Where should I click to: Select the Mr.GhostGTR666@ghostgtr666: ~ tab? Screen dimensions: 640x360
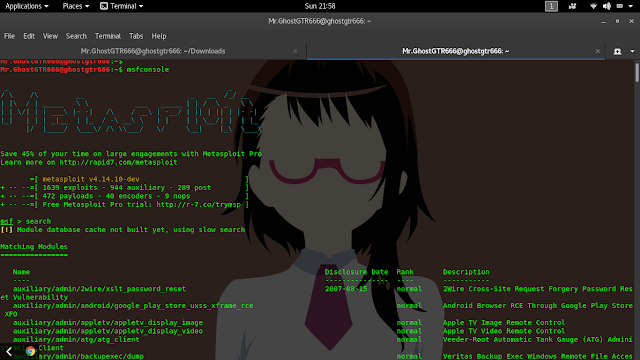coord(456,51)
